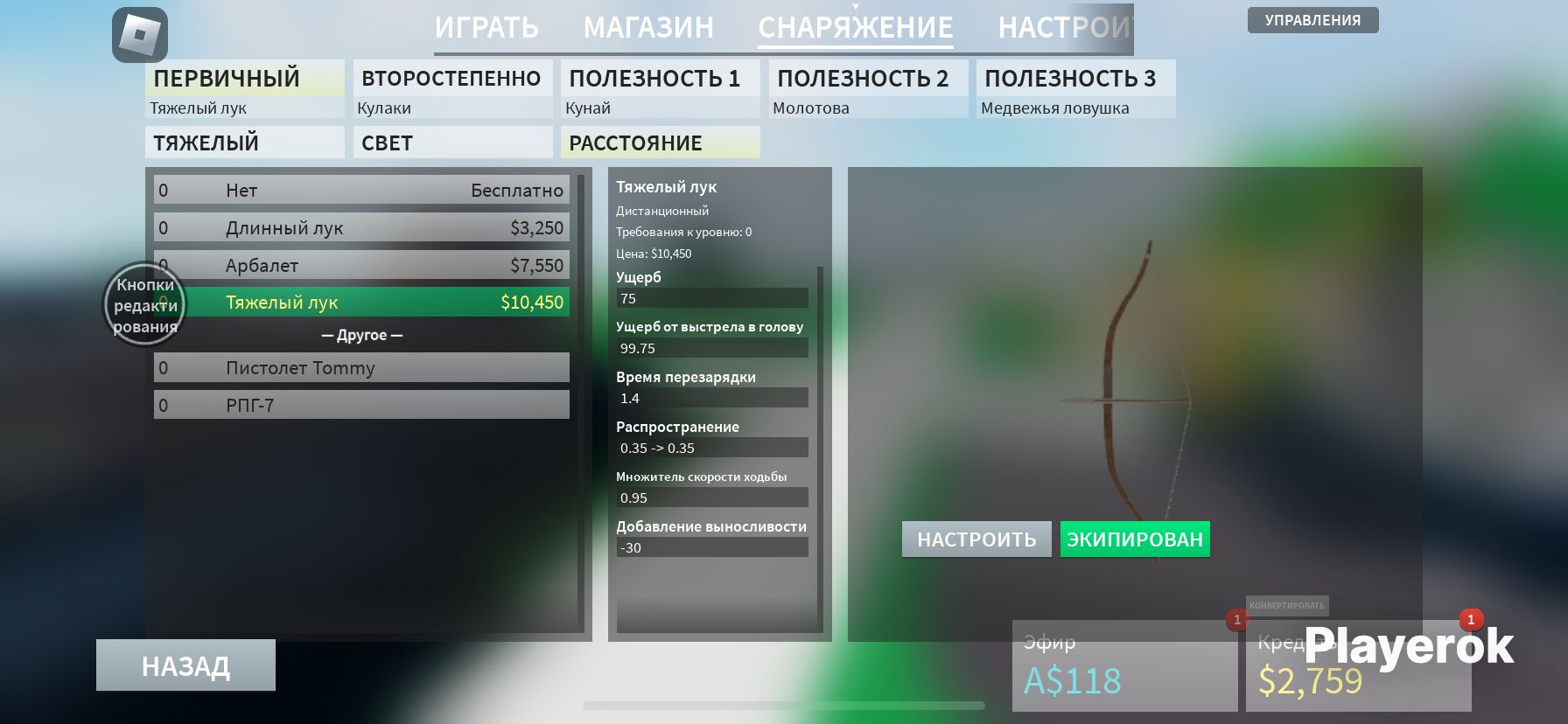
Task: Select Тяжелый лук for $10,450
Action: pos(361,302)
